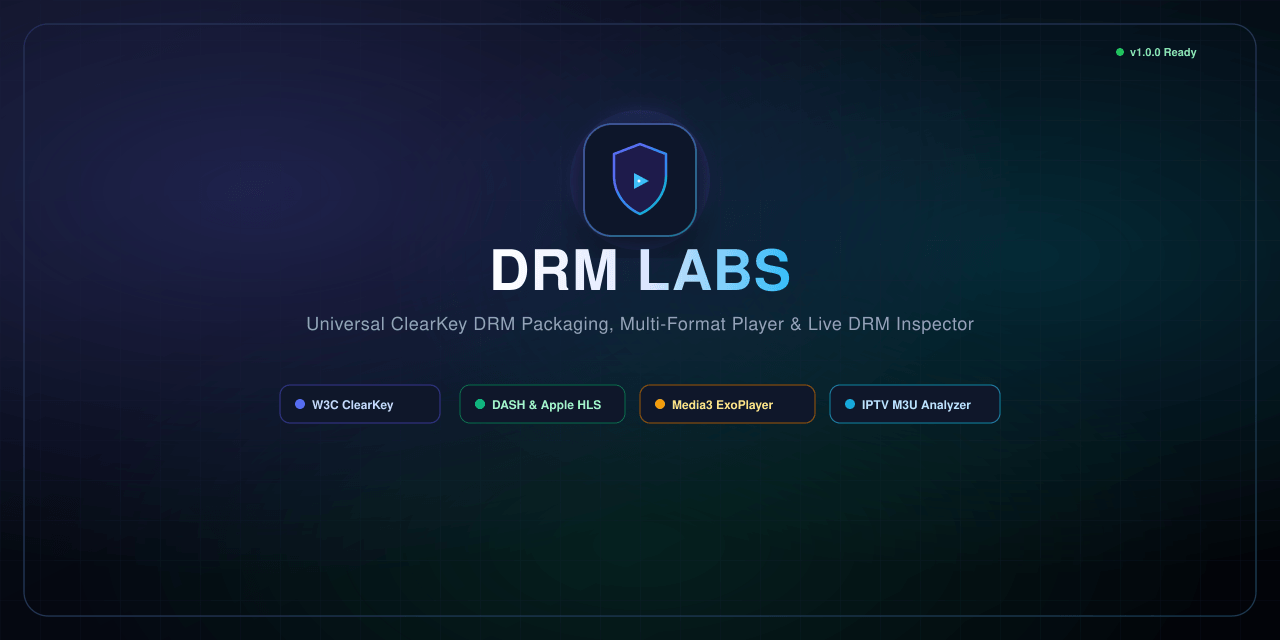This screenshot has width=1280, height=640.
Task: Select the W3C ClearKey badge
Action: pos(360,404)
